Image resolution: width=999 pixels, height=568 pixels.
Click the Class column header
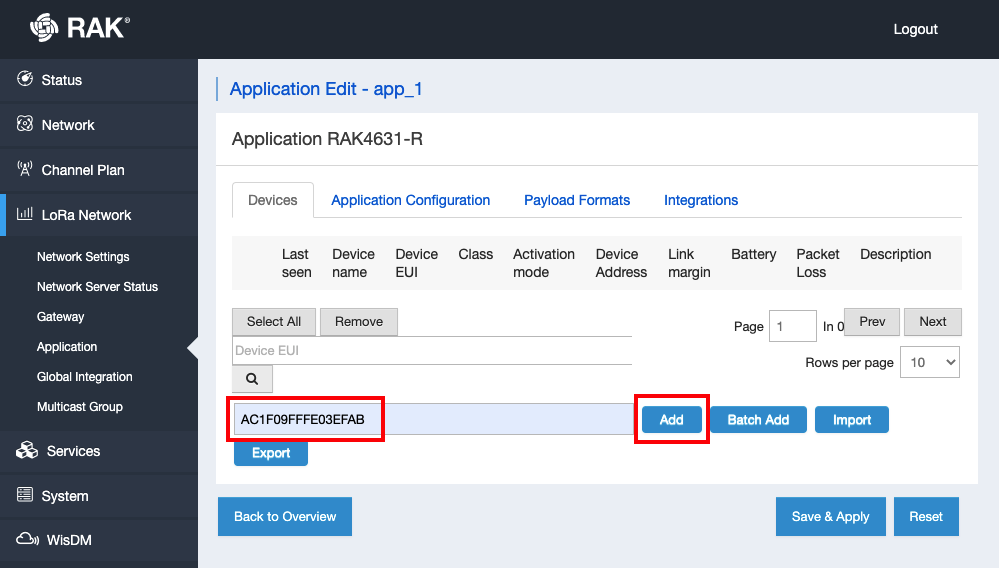point(475,254)
